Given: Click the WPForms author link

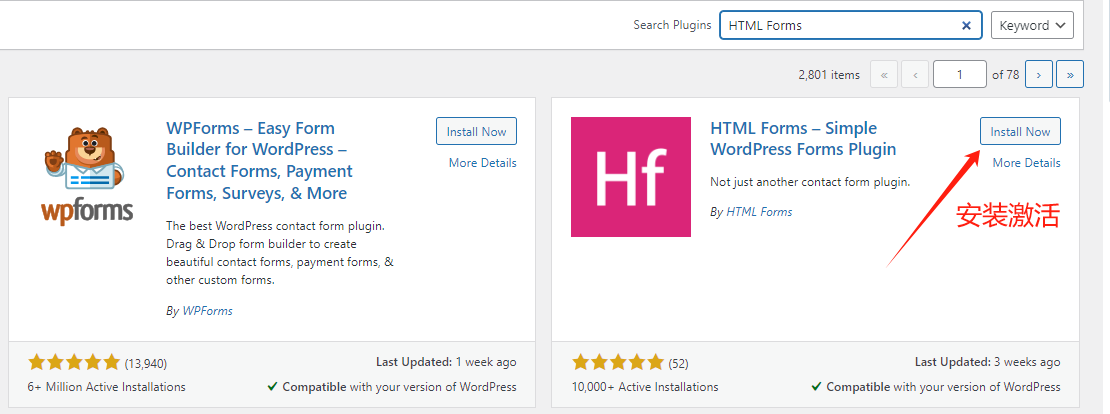Looking at the screenshot, I should (207, 311).
